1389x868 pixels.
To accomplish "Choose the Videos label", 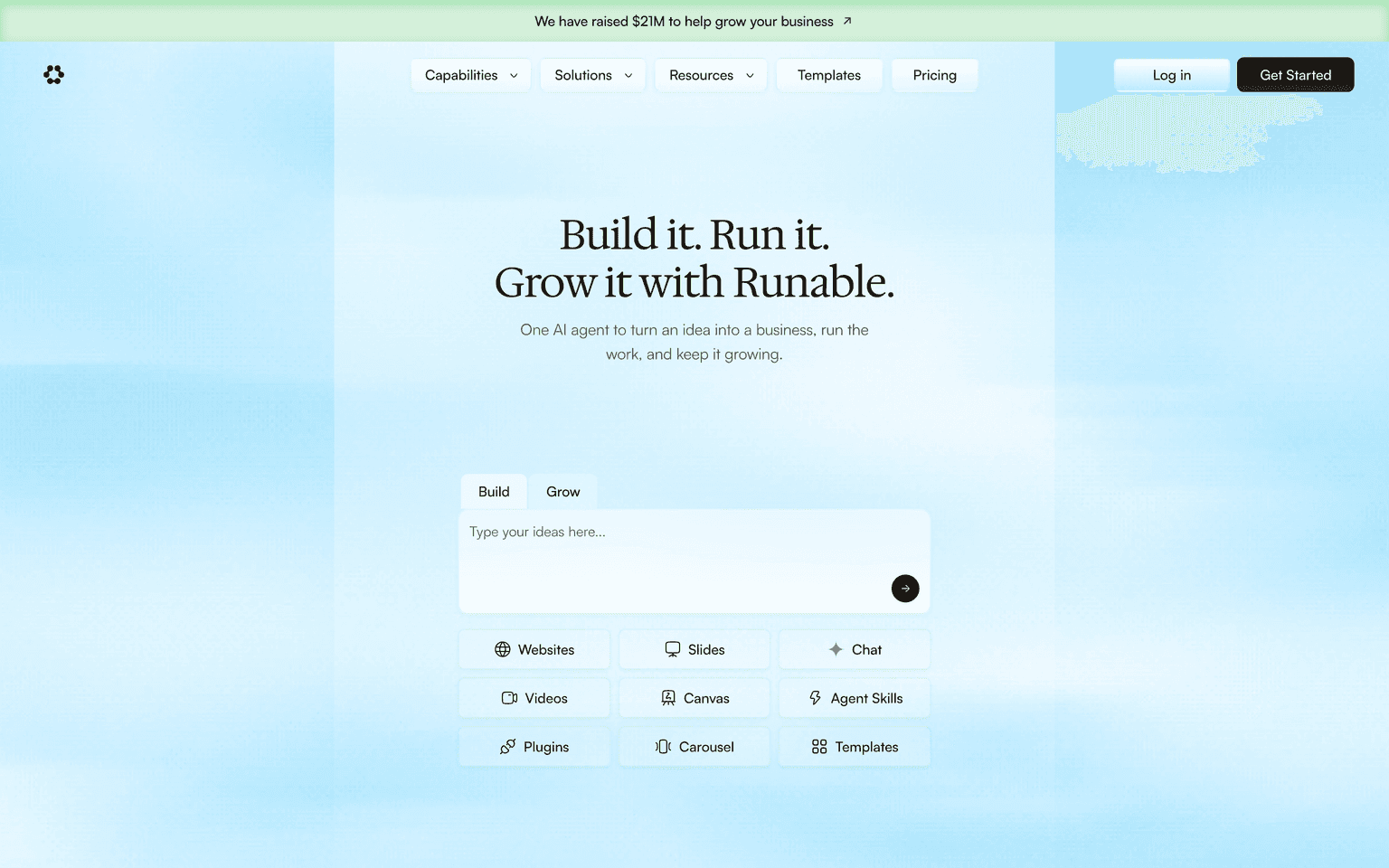I will pyautogui.click(x=546, y=698).
